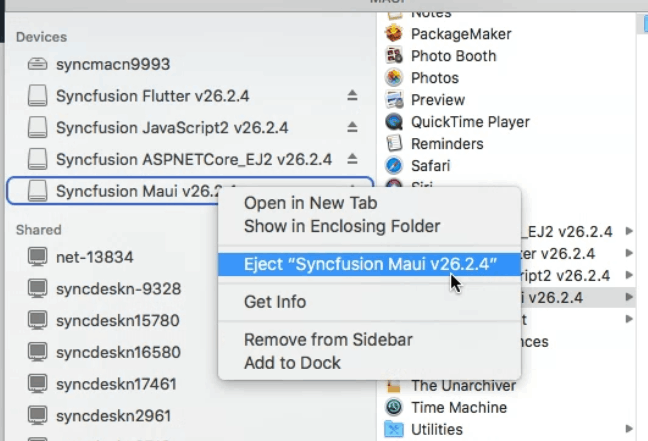Expand the Utilities folder arrow
Screen dimensions: 648x441
[x=629, y=429]
